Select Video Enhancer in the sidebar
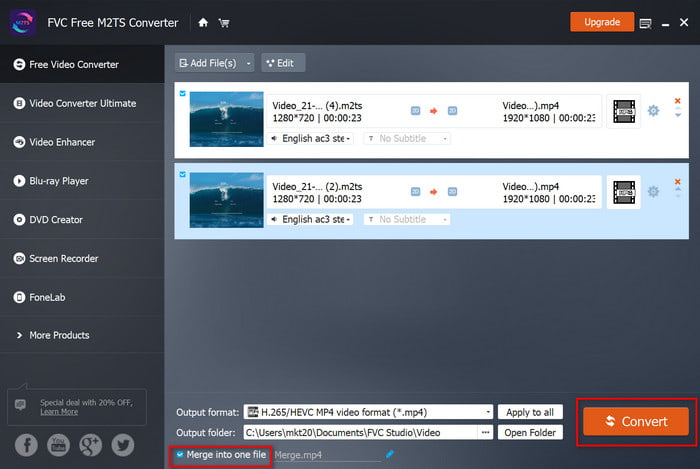This screenshot has width=700, height=469. (62, 142)
